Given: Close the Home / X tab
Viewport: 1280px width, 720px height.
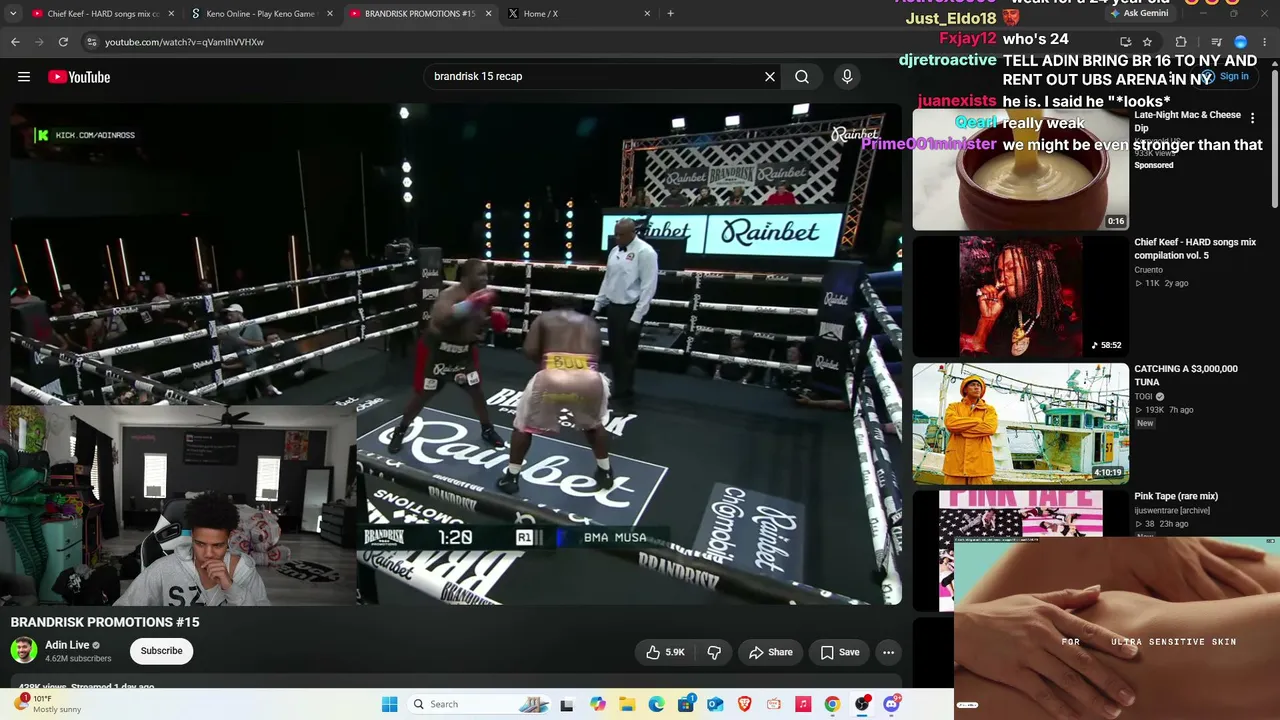Looking at the screenshot, I should pos(647,14).
